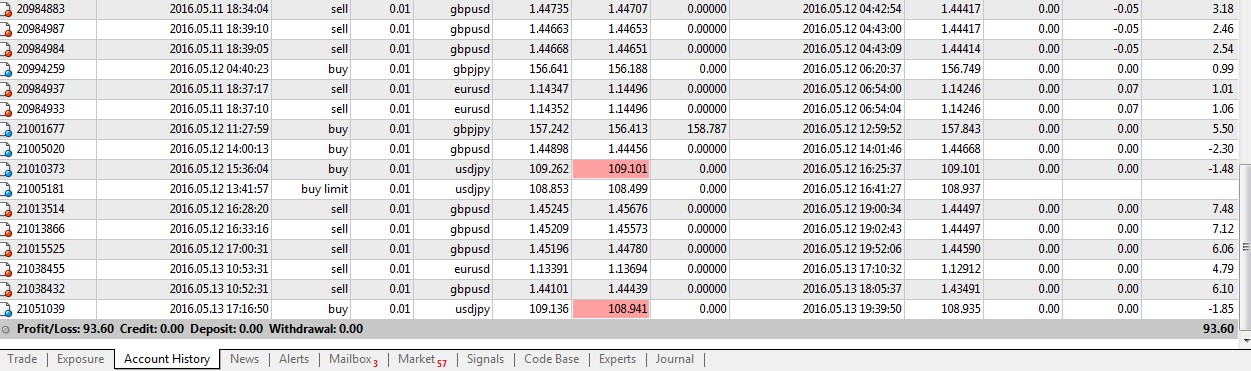
Task: Click the open price 1.13391
Action: 548,269
